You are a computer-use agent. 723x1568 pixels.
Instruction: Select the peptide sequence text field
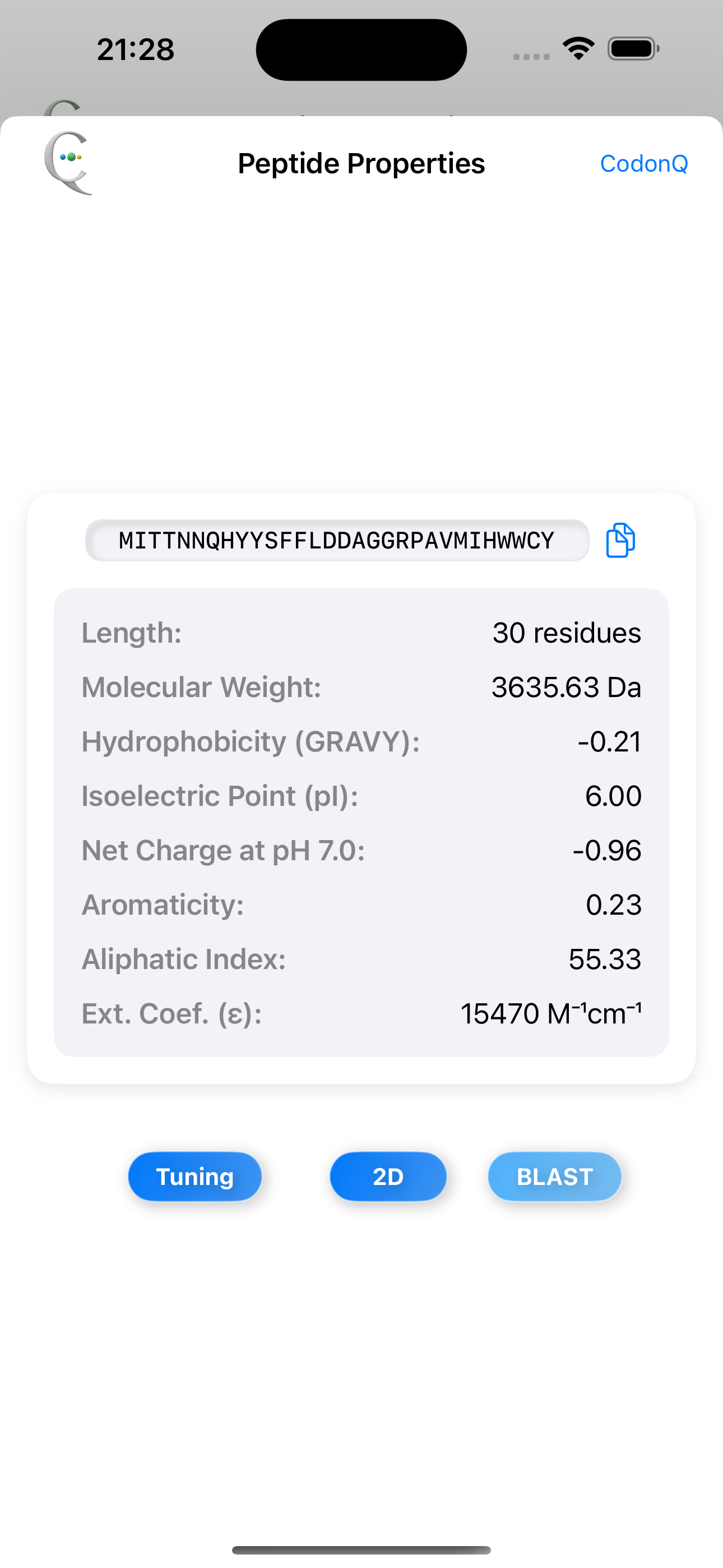tap(336, 541)
